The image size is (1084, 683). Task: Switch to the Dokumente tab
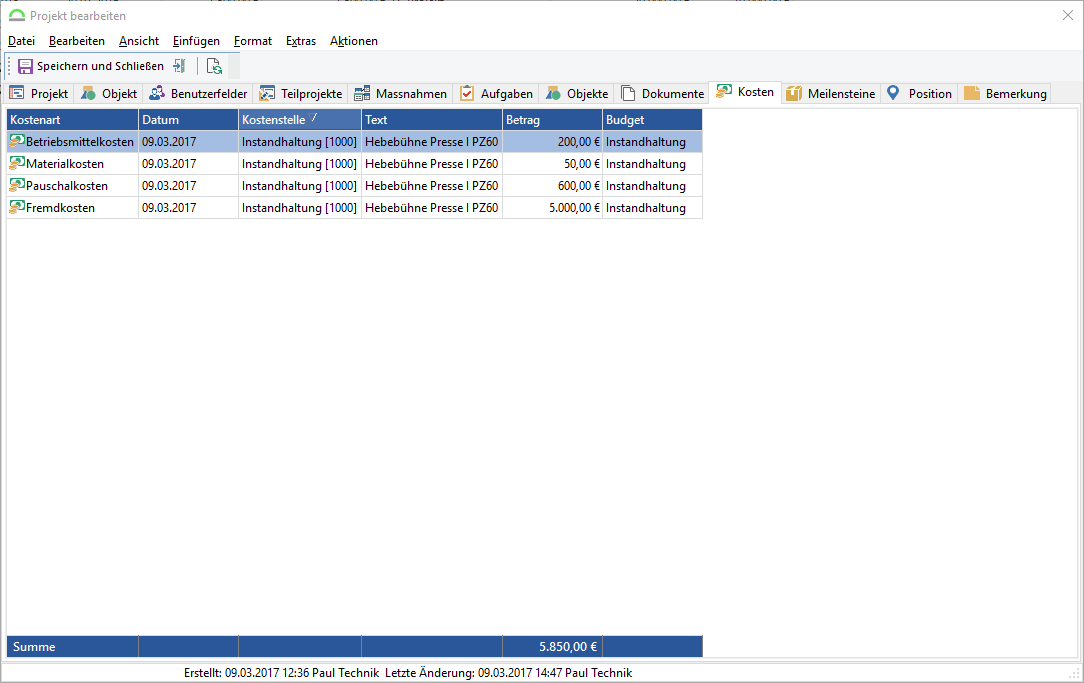[x=663, y=93]
